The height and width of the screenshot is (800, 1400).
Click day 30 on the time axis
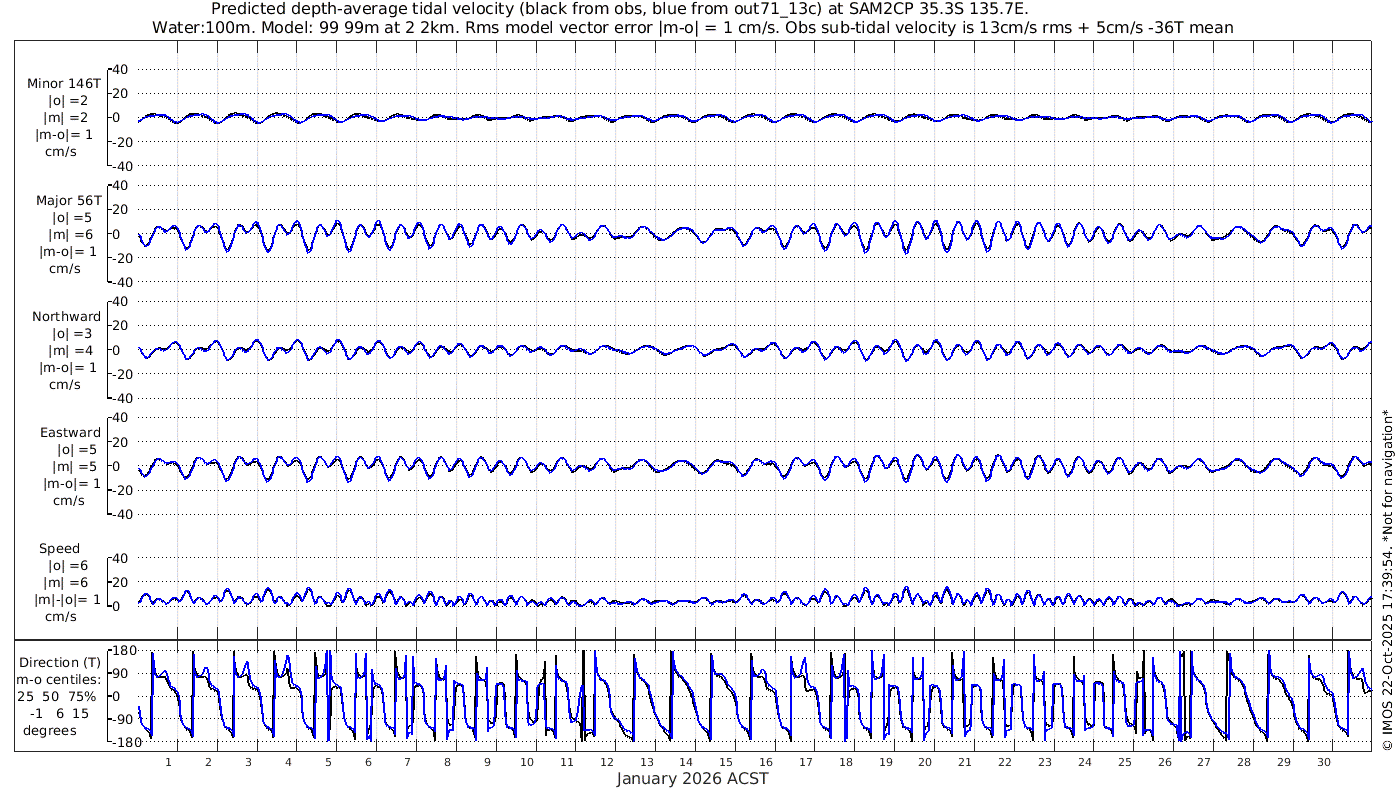click(1324, 762)
